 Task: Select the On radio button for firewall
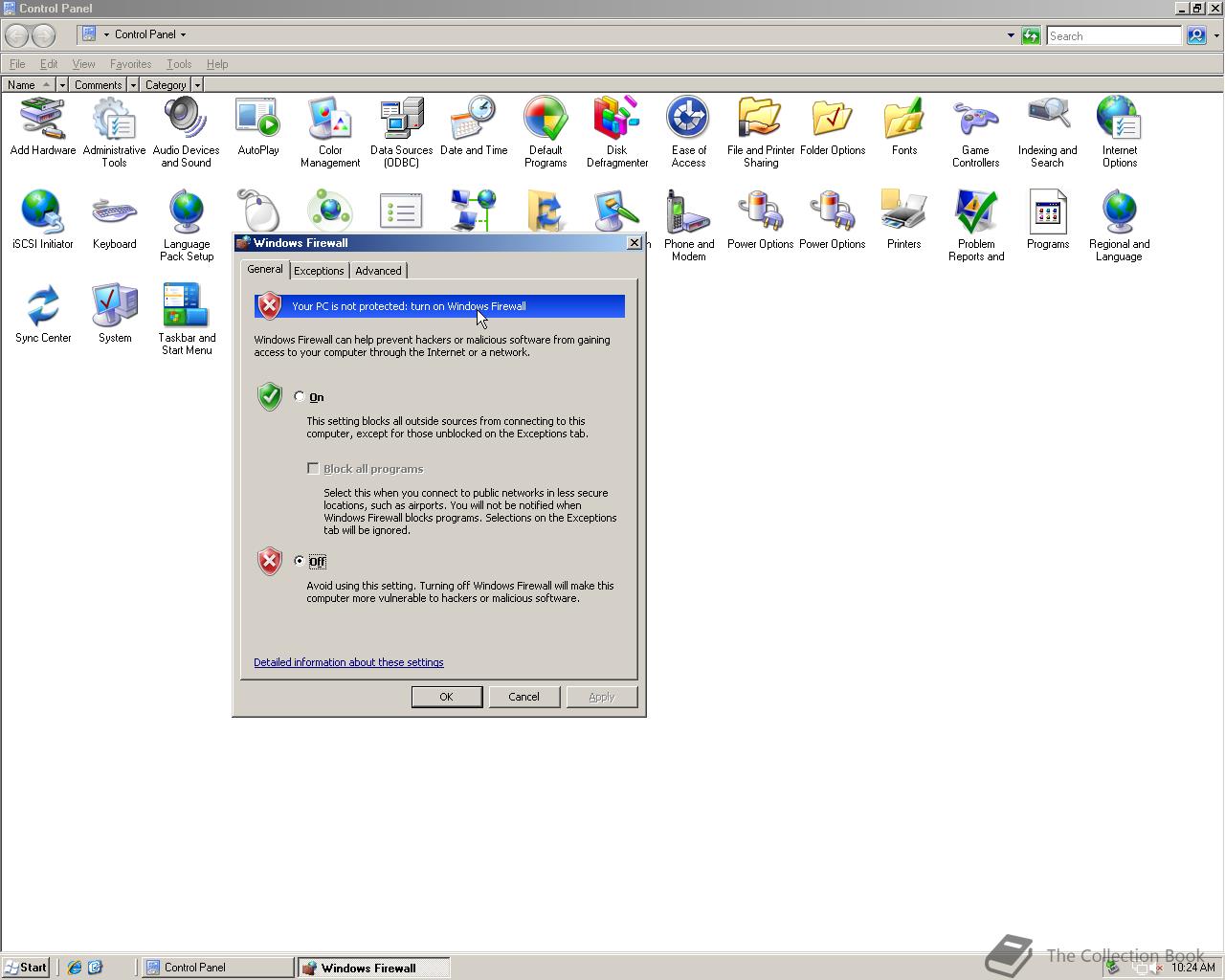(x=300, y=396)
